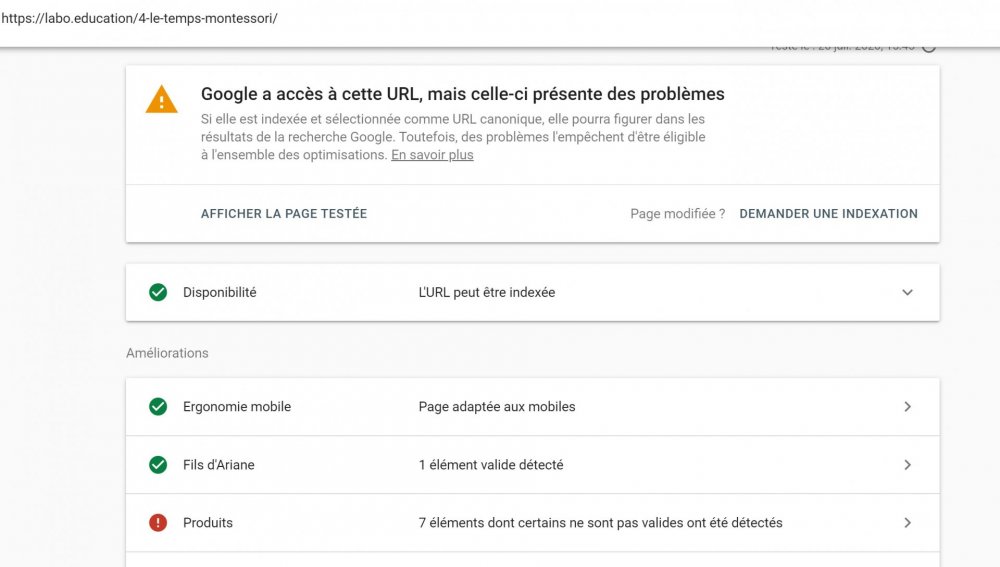Select the Disponibilité row label
Image resolution: width=1000 pixels, height=567 pixels.
pyautogui.click(x=219, y=293)
